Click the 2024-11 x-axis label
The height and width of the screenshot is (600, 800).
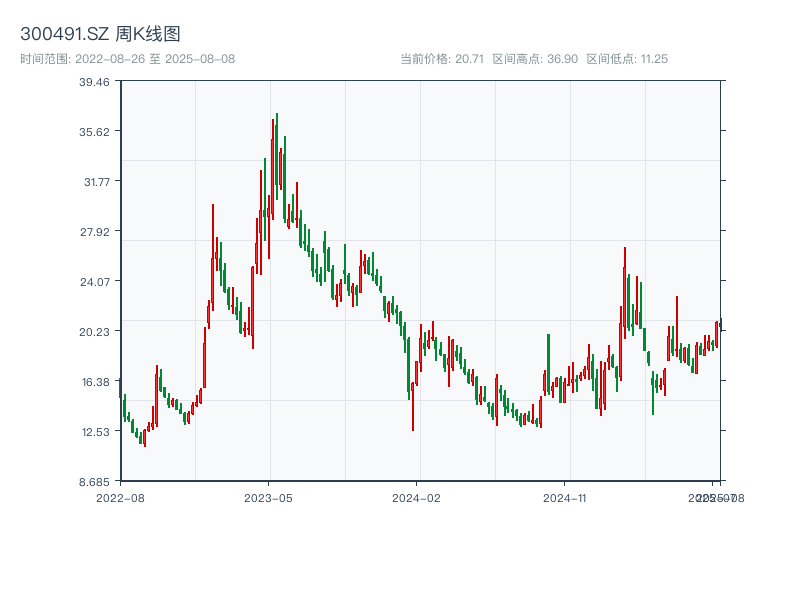click(x=568, y=496)
